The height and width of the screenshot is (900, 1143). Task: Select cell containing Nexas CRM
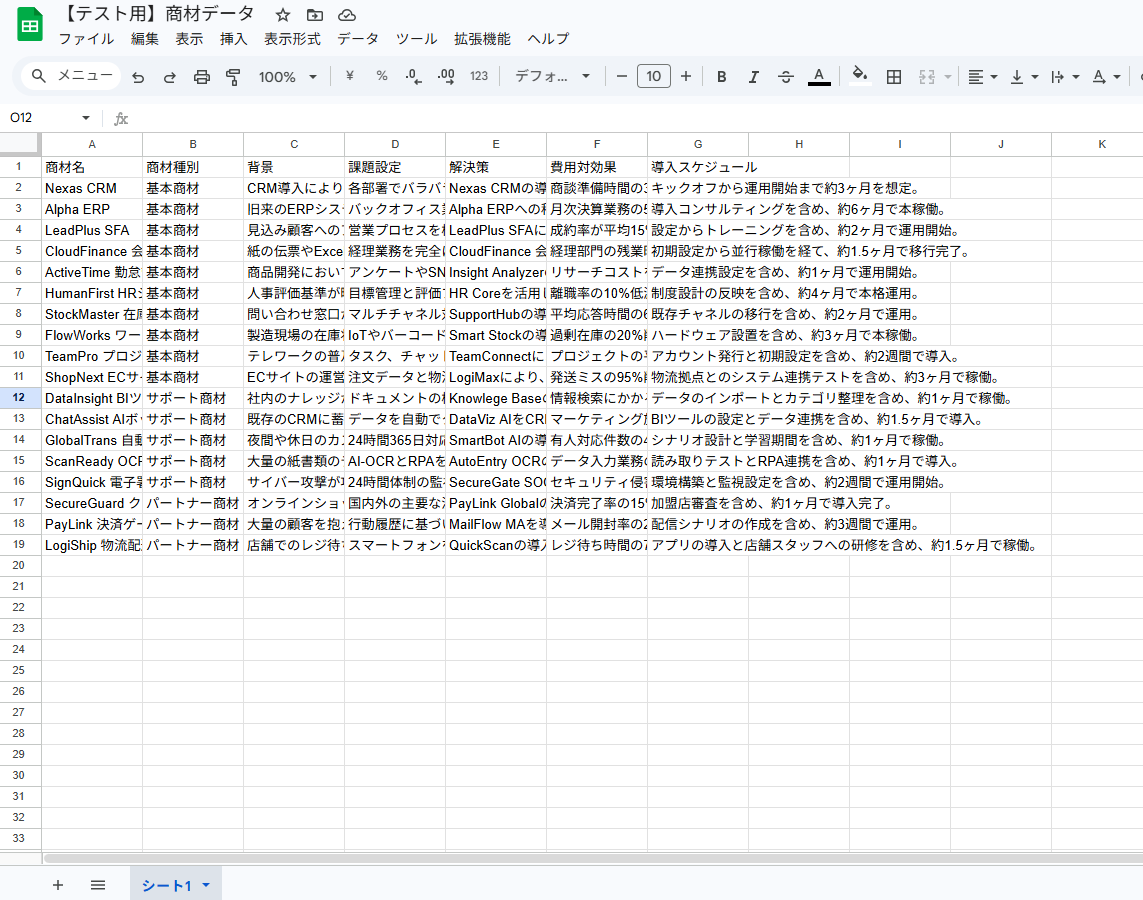[x=92, y=188]
